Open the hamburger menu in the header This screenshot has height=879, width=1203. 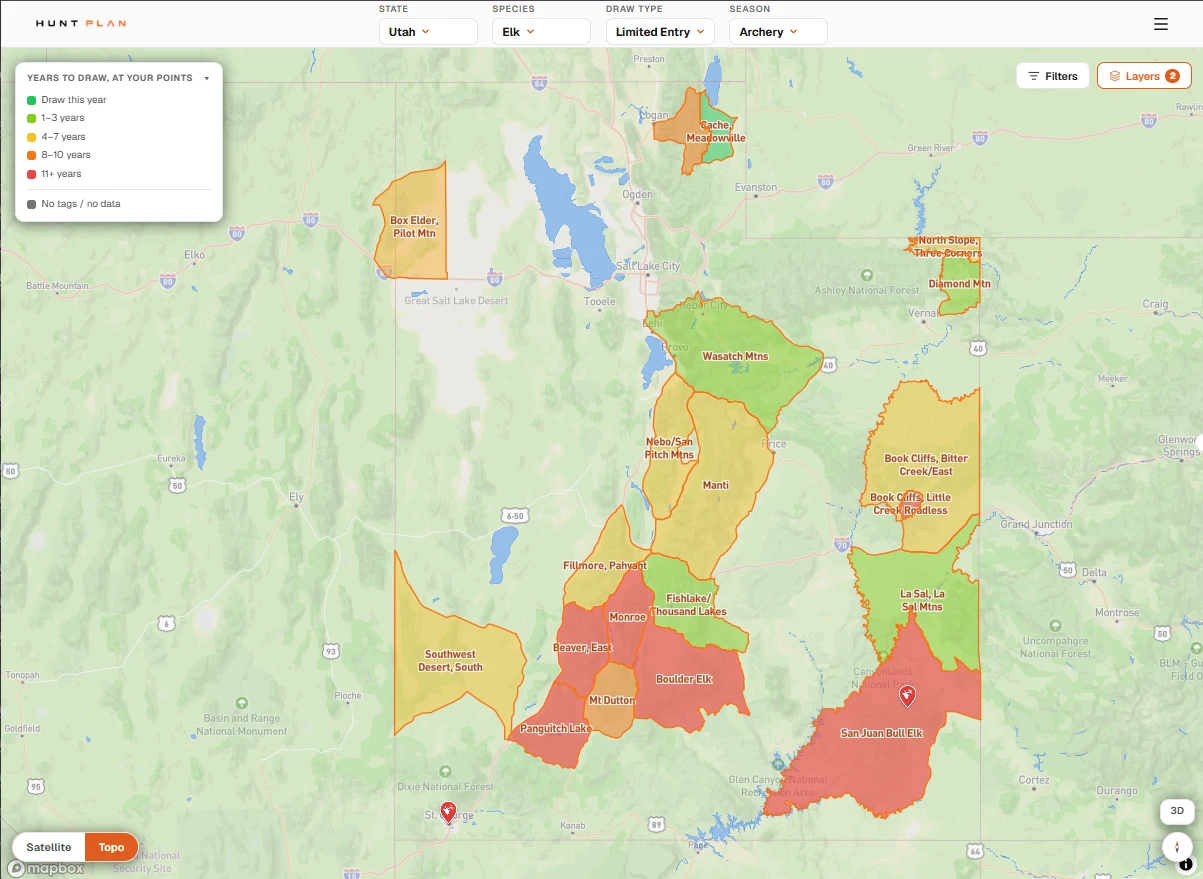click(1160, 25)
